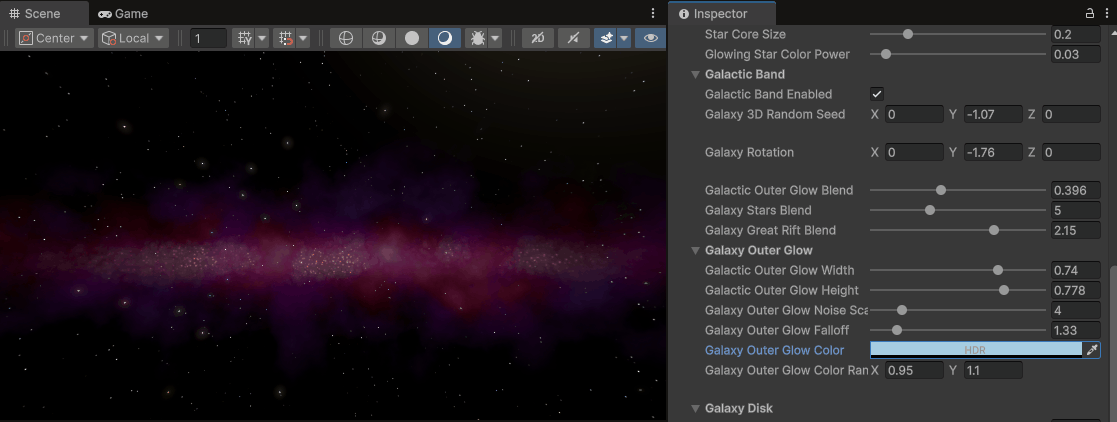The image size is (1117, 422).
Task: Open the Inspector more options menu
Action: 1108,13
